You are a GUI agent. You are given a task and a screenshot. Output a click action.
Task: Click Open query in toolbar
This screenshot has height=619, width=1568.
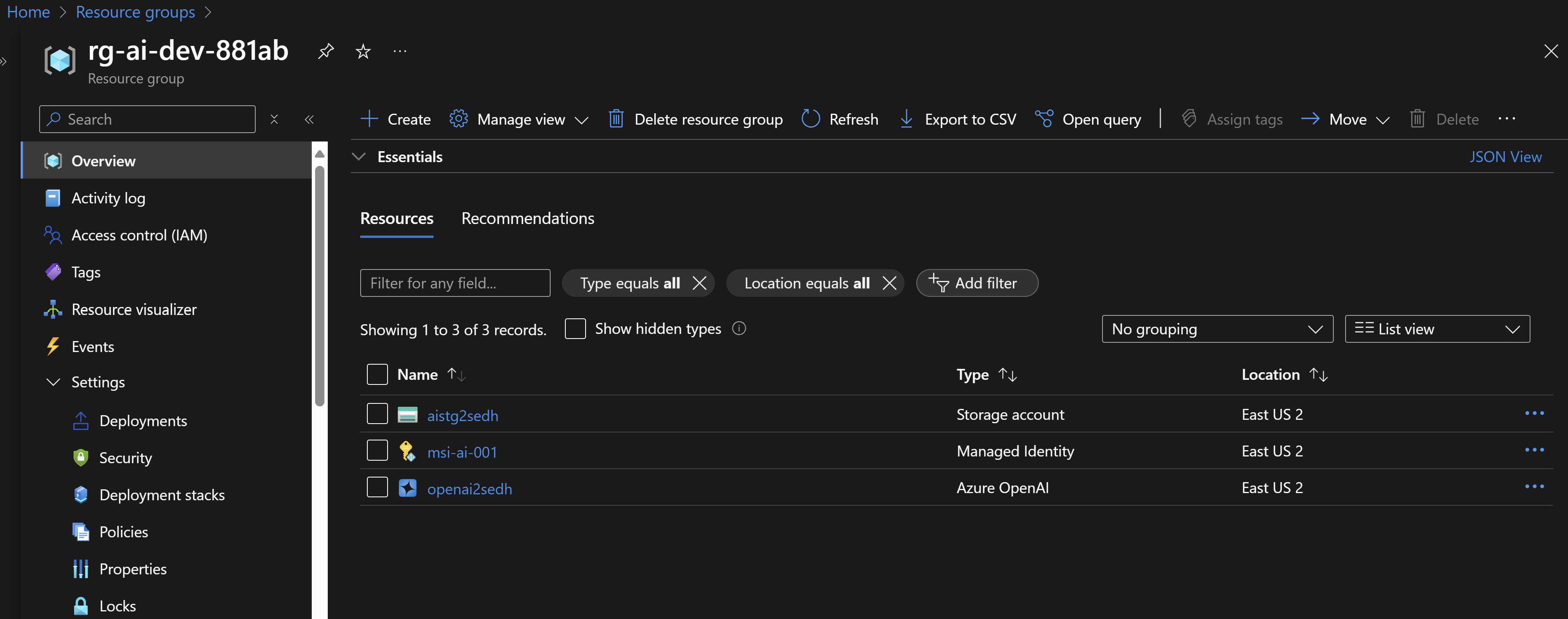point(1088,119)
